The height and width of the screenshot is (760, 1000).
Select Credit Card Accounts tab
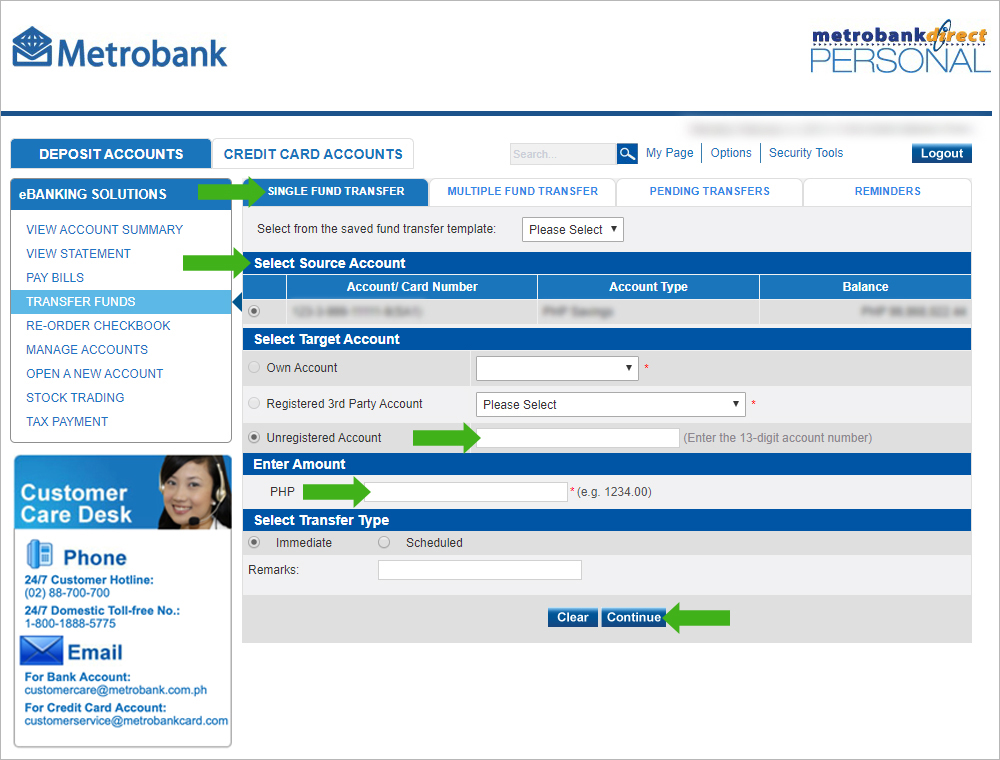click(313, 154)
